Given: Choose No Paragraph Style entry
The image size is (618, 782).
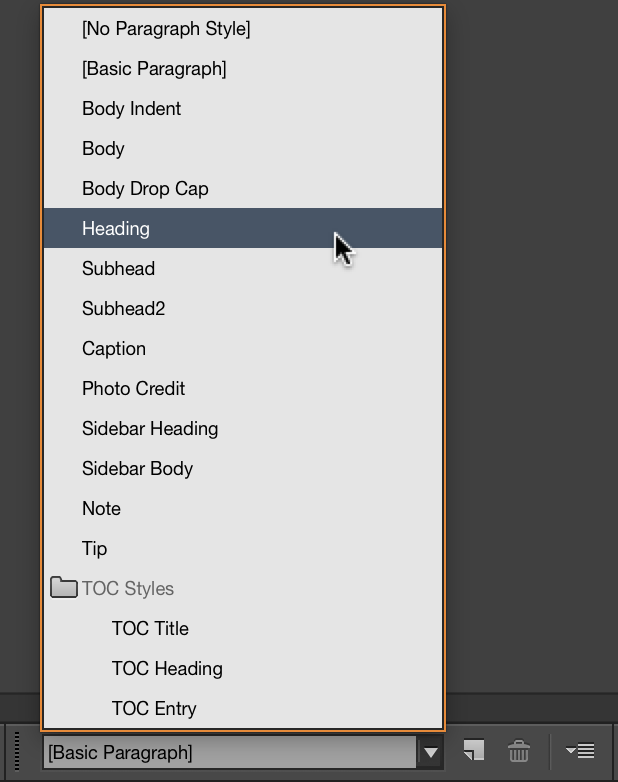Looking at the screenshot, I should 166,29.
